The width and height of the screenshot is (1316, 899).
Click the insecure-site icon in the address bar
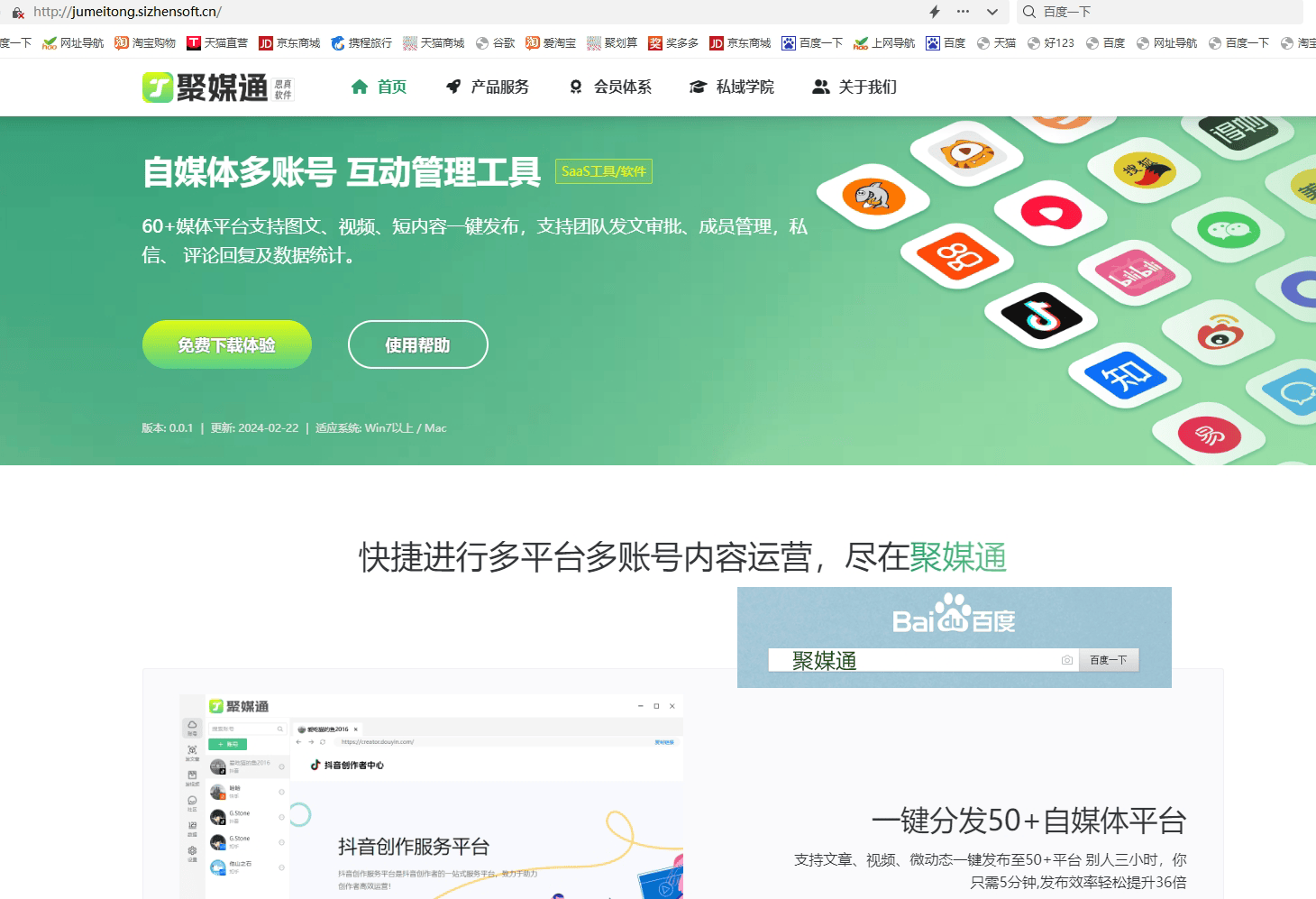(18, 13)
